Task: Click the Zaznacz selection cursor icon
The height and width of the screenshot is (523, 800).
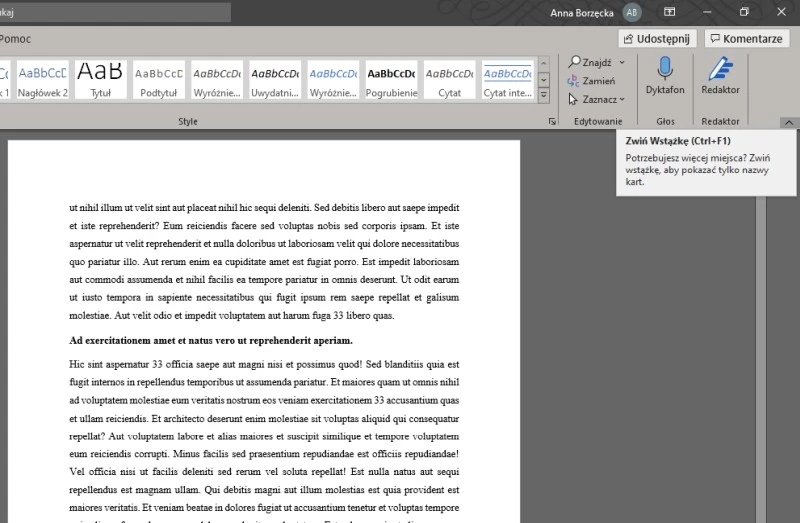Action: (574, 99)
